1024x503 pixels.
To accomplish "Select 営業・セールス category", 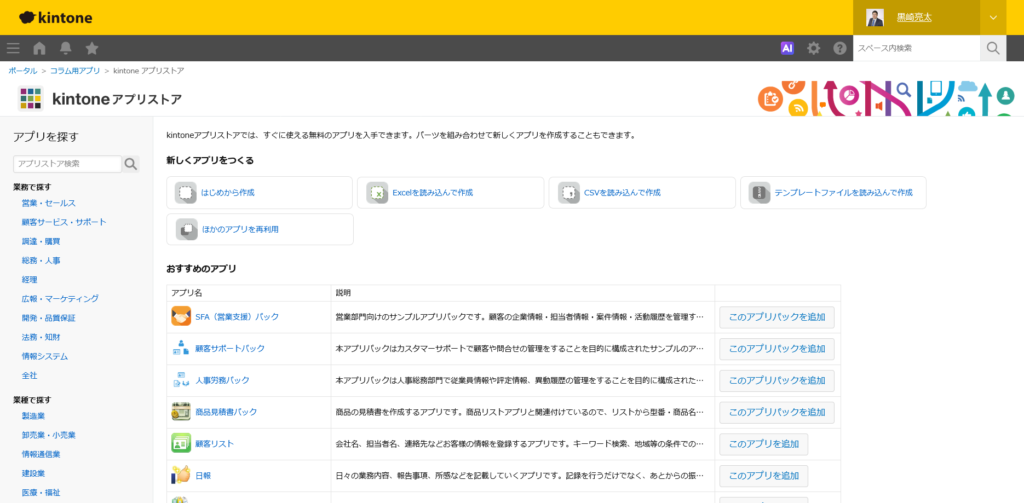I will click(x=48, y=203).
